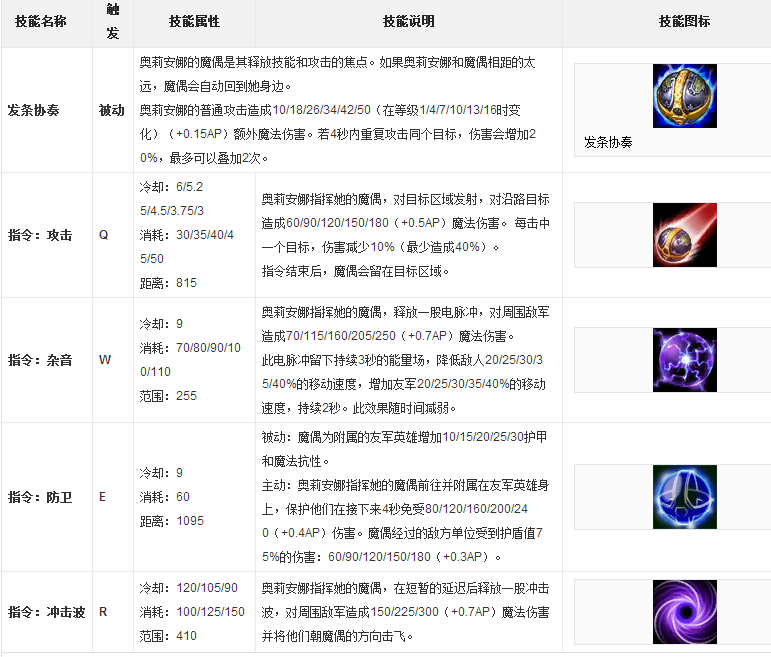Click the 发条协奏 caption below the passive icon
771x657 pixels.
tap(609, 142)
